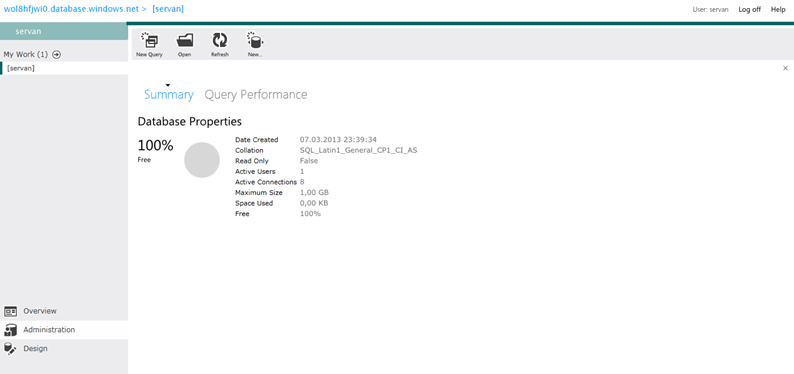Click the [servan] breadcrumb link
The height and width of the screenshot is (374, 794).
168,9
